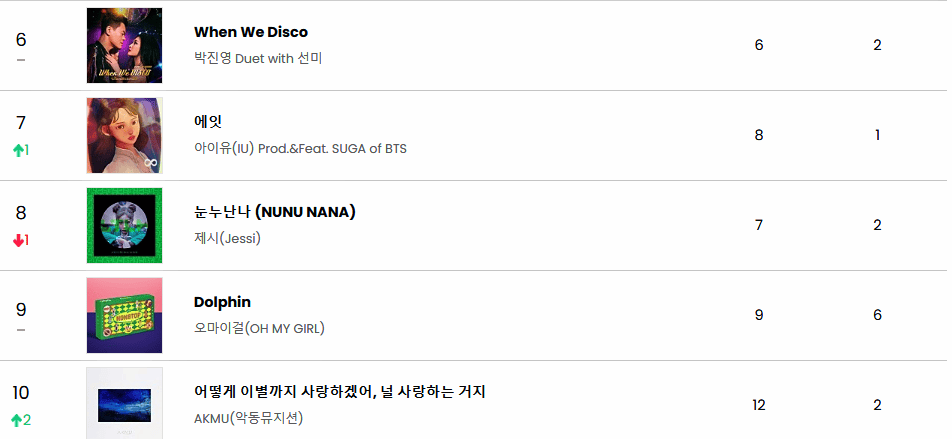Click the song title 에잇
This screenshot has height=439, width=952.
(207, 122)
